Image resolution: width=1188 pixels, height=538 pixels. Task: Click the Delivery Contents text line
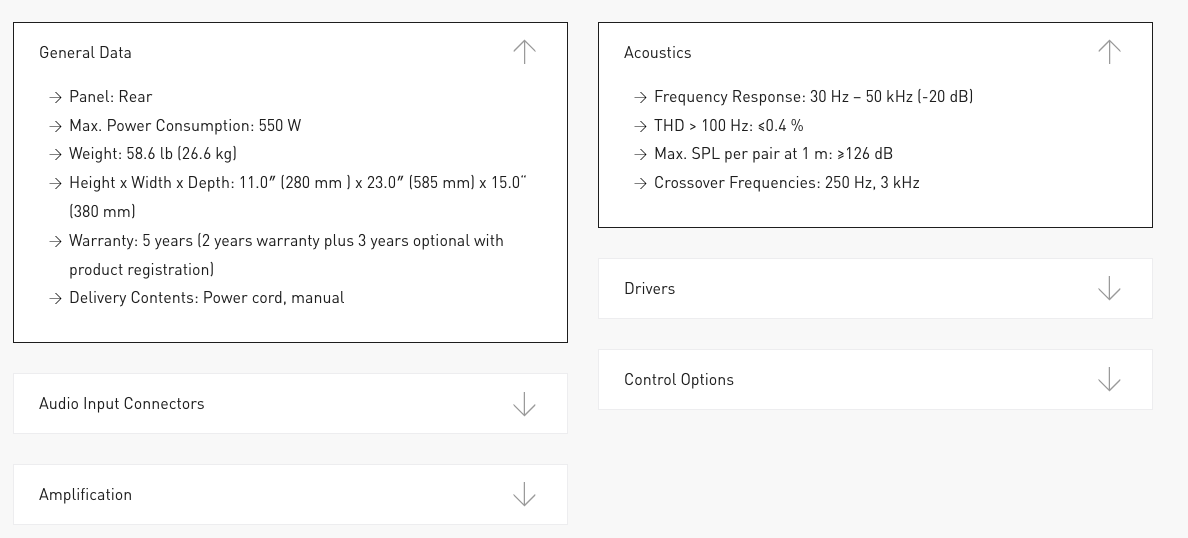(206, 298)
